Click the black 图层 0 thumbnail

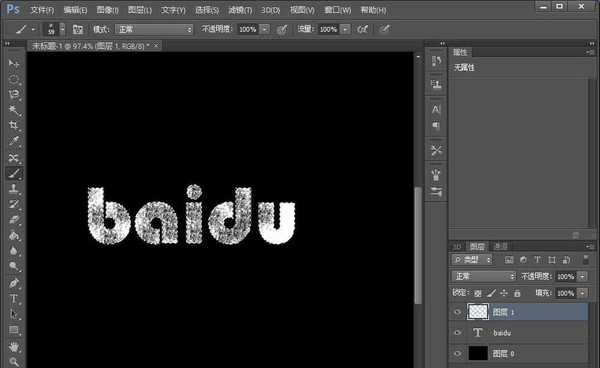478,353
